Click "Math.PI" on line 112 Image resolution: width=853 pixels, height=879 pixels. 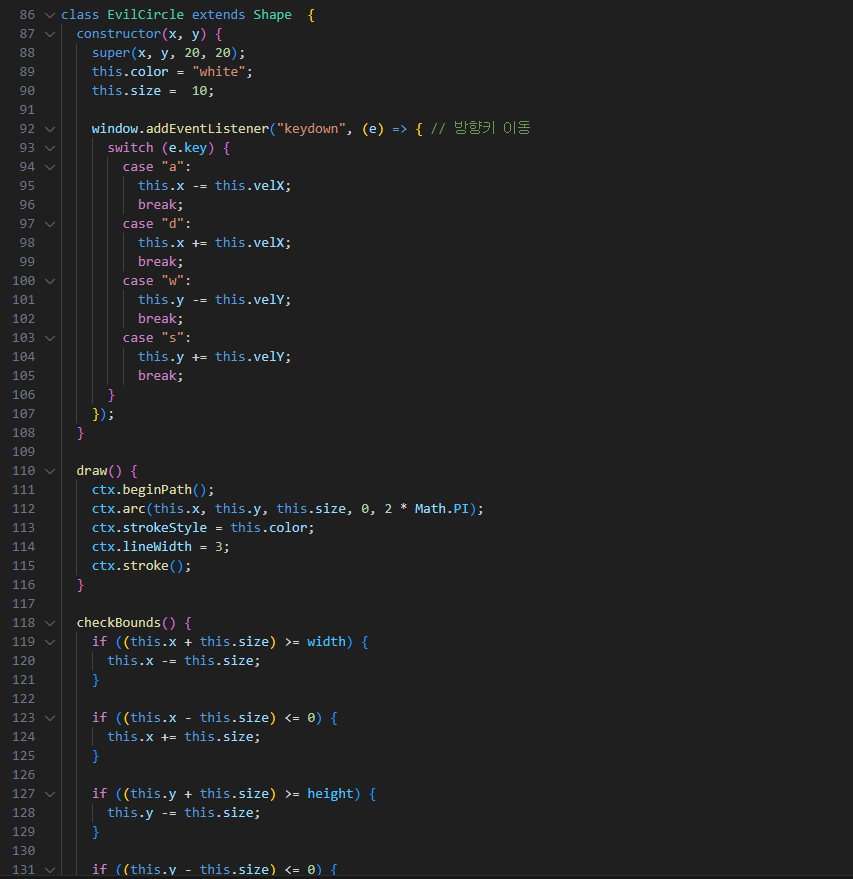coord(442,509)
